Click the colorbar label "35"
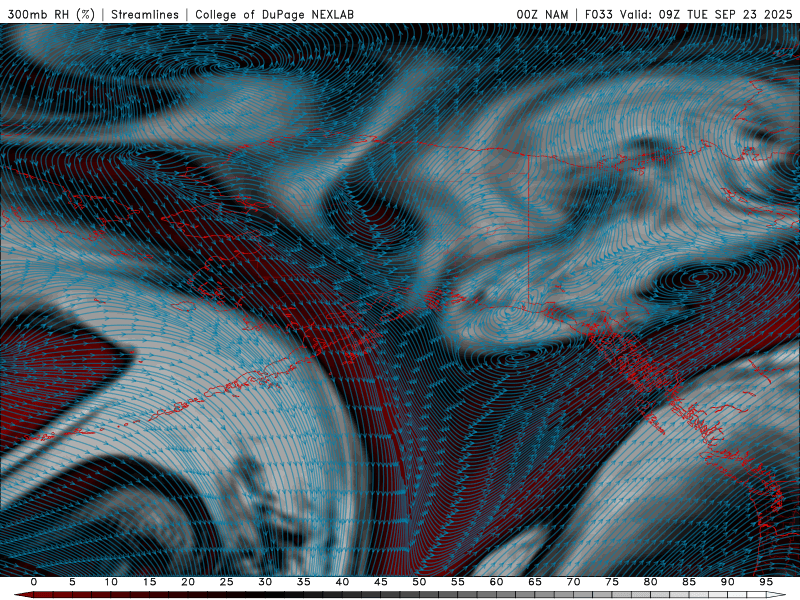The height and width of the screenshot is (600, 800). (x=304, y=582)
